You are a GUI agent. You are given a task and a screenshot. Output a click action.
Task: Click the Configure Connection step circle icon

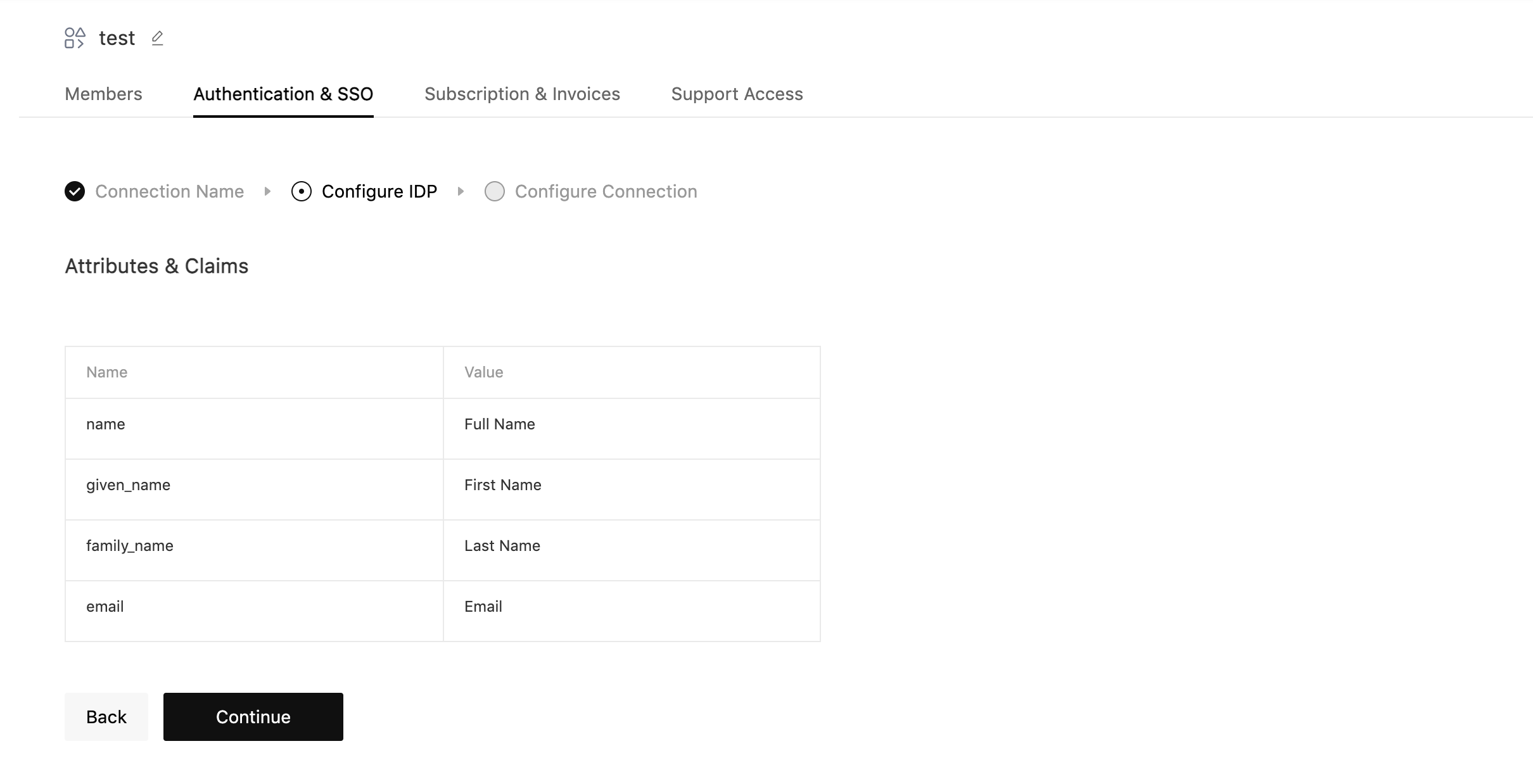pos(495,191)
